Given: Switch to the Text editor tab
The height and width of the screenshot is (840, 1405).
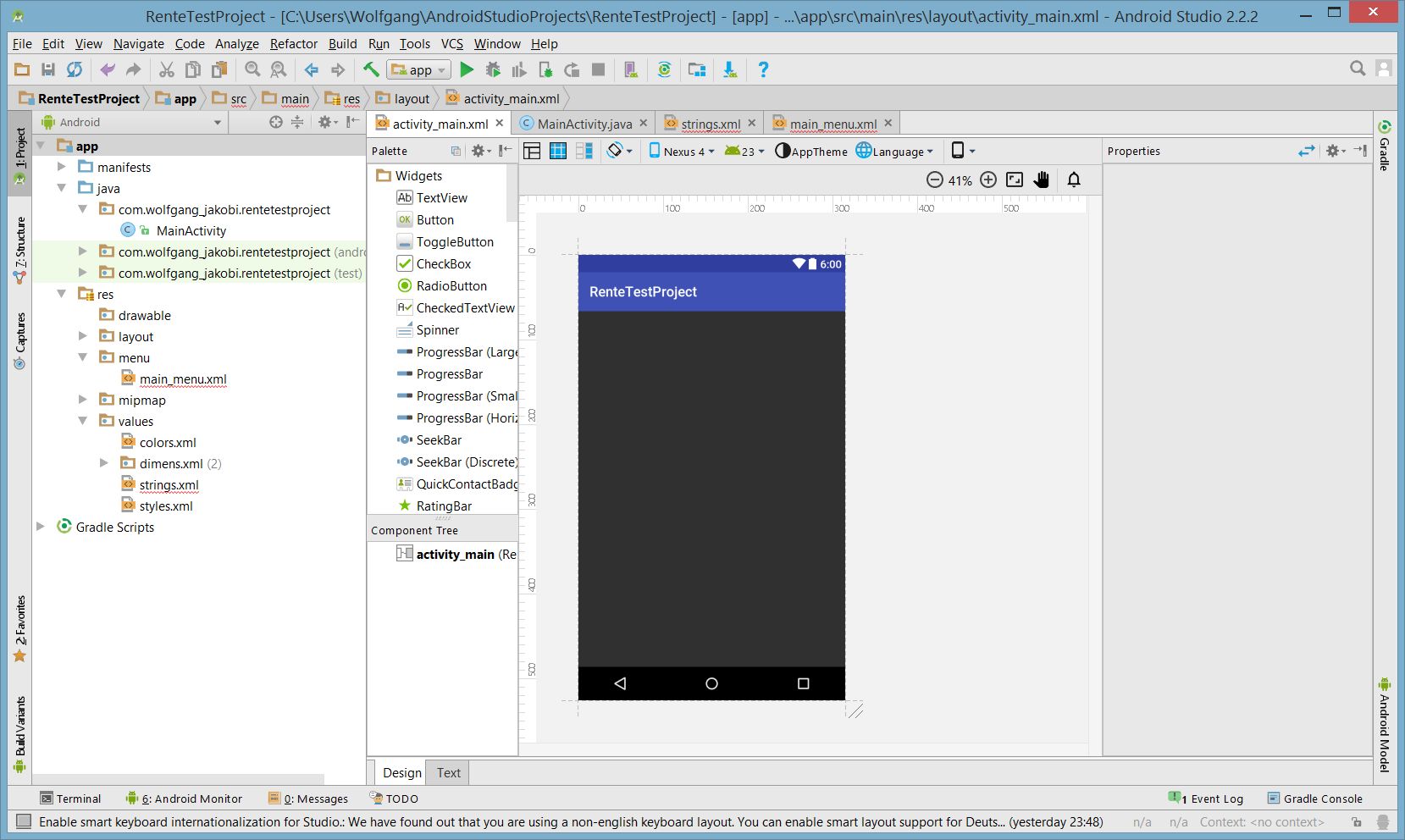Looking at the screenshot, I should (x=448, y=772).
